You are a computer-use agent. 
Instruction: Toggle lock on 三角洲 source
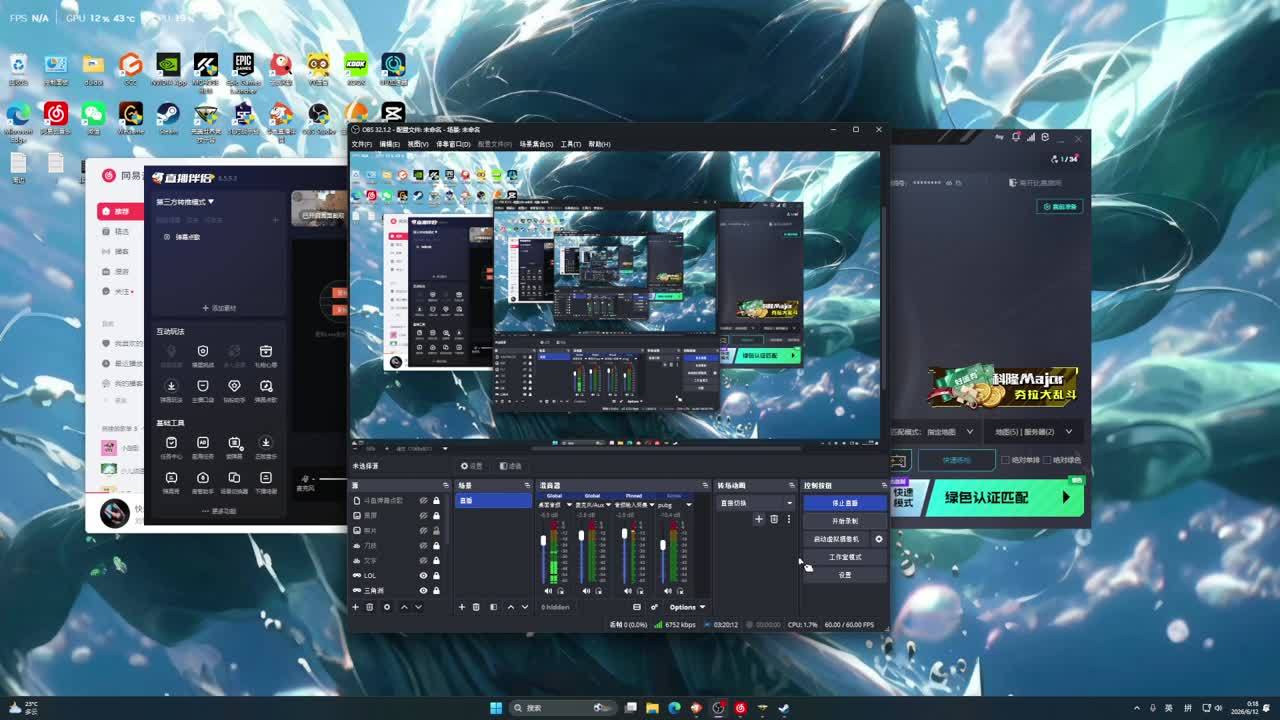436,590
